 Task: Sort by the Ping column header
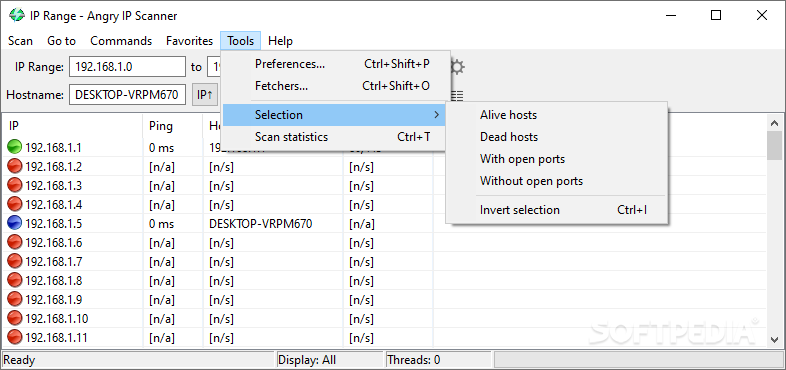pyautogui.click(x=173, y=126)
